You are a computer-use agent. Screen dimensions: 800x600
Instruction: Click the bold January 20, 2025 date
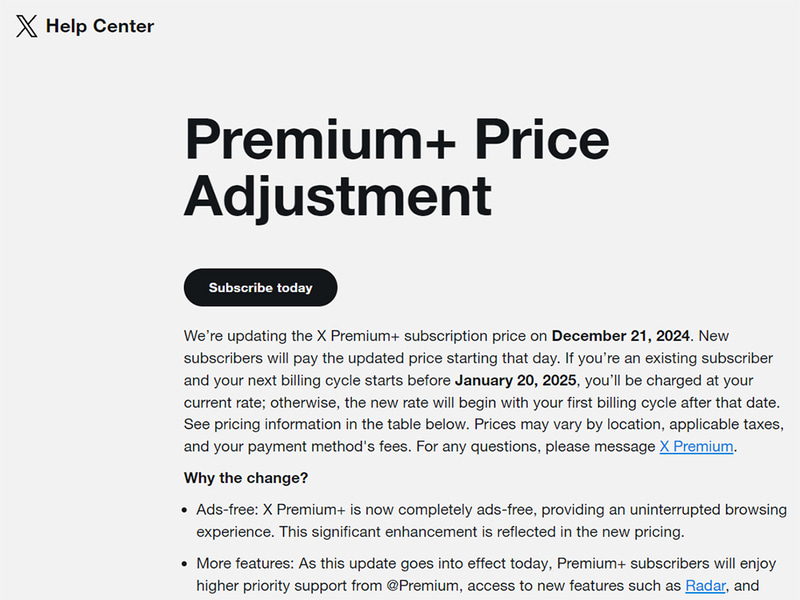tap(518, 380)
